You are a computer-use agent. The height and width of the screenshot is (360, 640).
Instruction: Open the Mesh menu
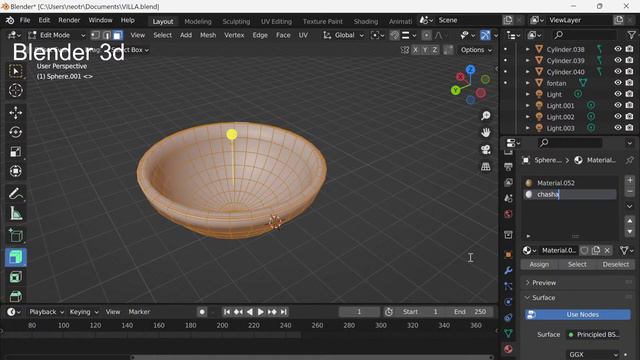click(208, 35)
